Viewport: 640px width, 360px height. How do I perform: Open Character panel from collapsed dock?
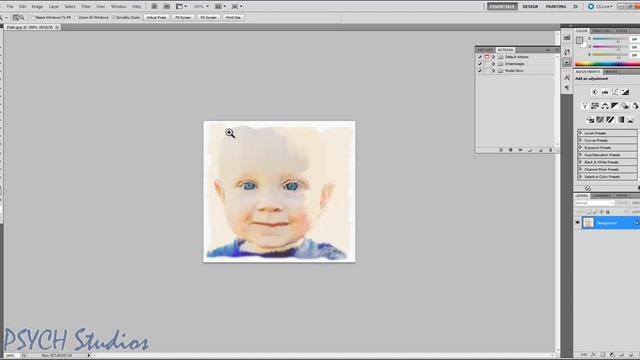[567, 77]
